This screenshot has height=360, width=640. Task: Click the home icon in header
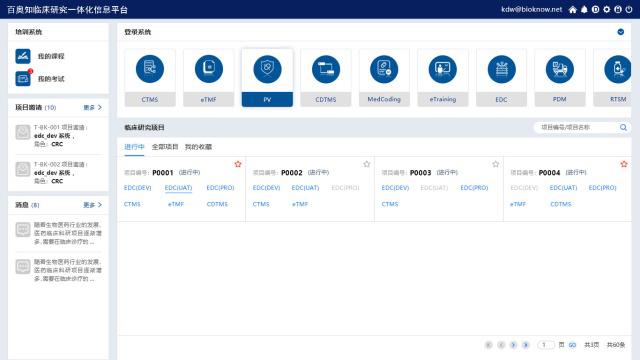pos(573,9)
